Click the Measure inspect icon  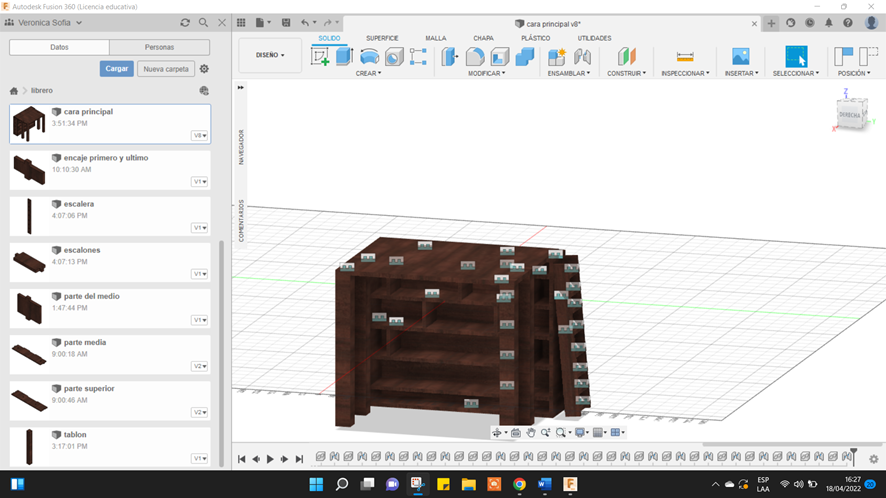(x=685, y=57)
